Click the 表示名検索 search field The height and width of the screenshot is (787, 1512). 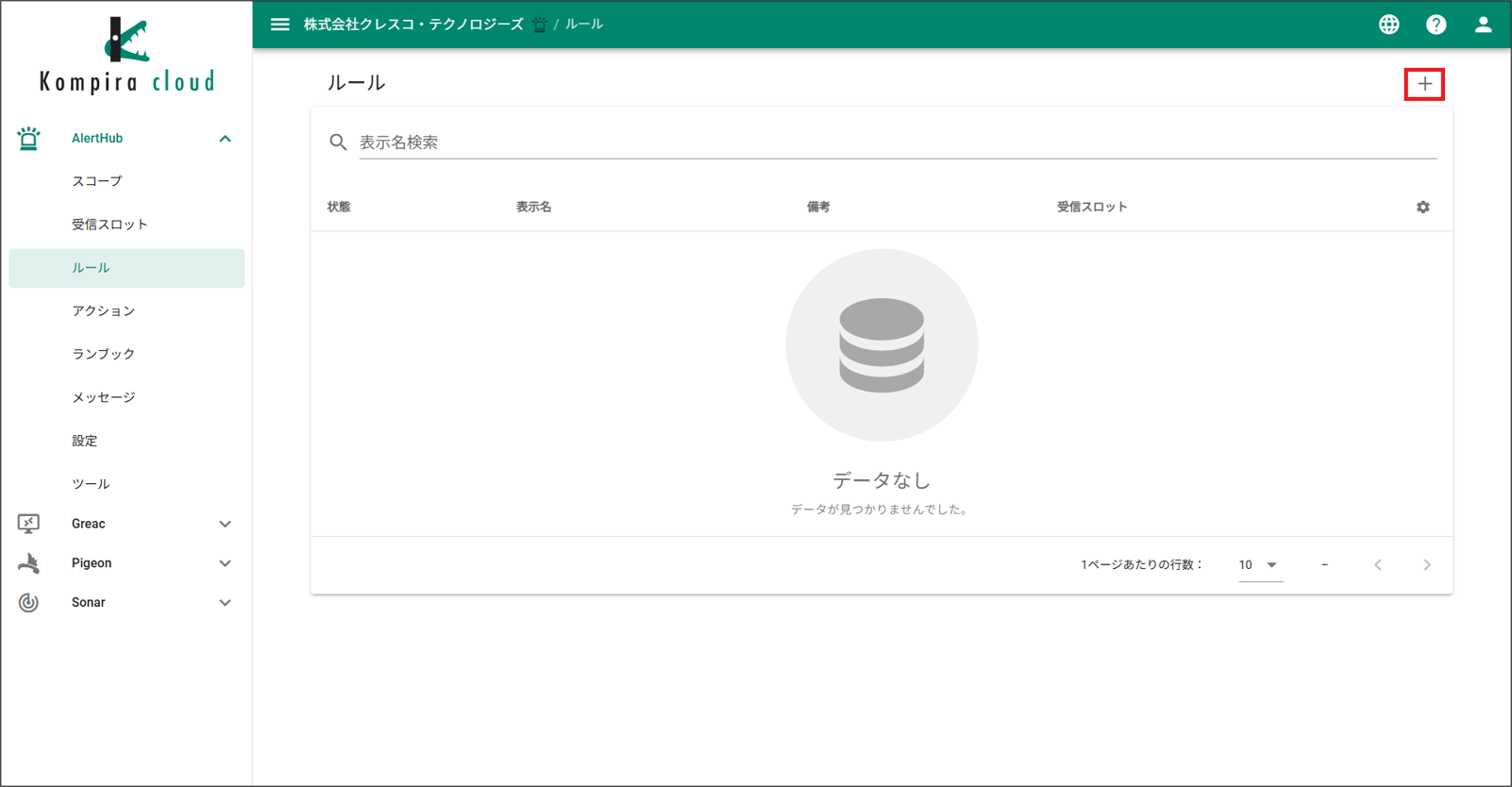click(x=898, y=142)
